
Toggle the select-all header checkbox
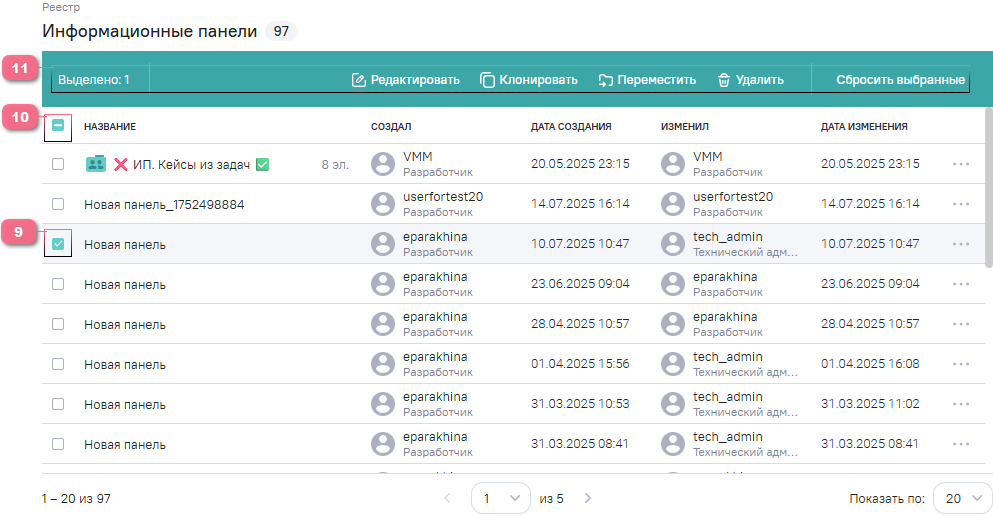58,127
